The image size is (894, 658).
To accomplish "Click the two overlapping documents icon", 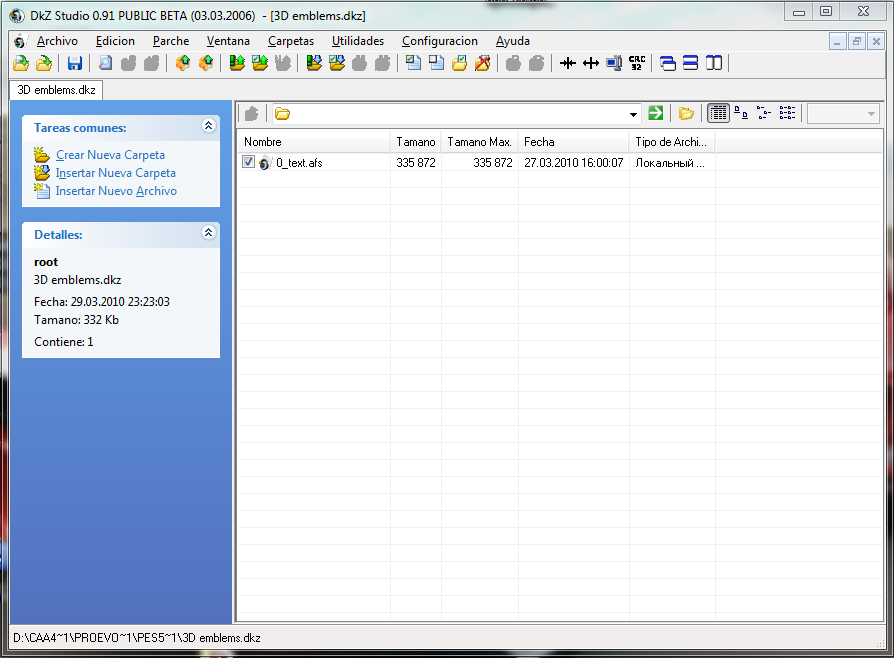I will (436, 63).
